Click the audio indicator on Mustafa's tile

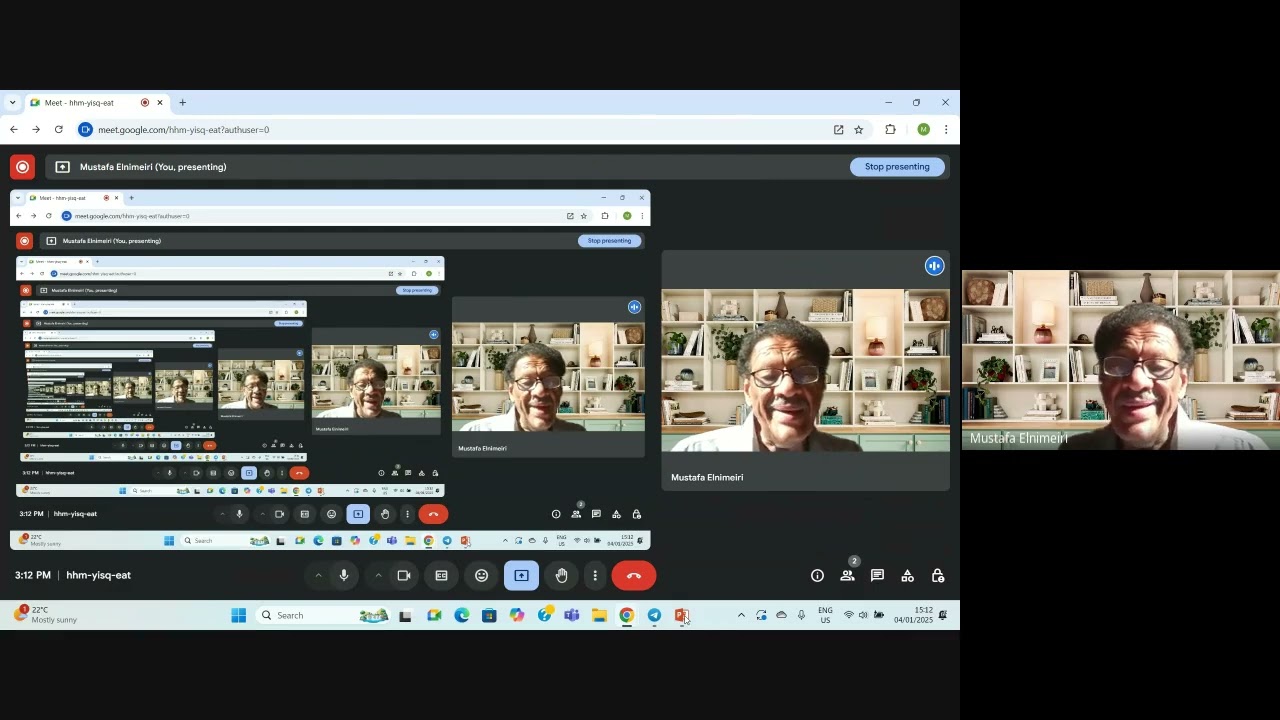coord(934,266)
